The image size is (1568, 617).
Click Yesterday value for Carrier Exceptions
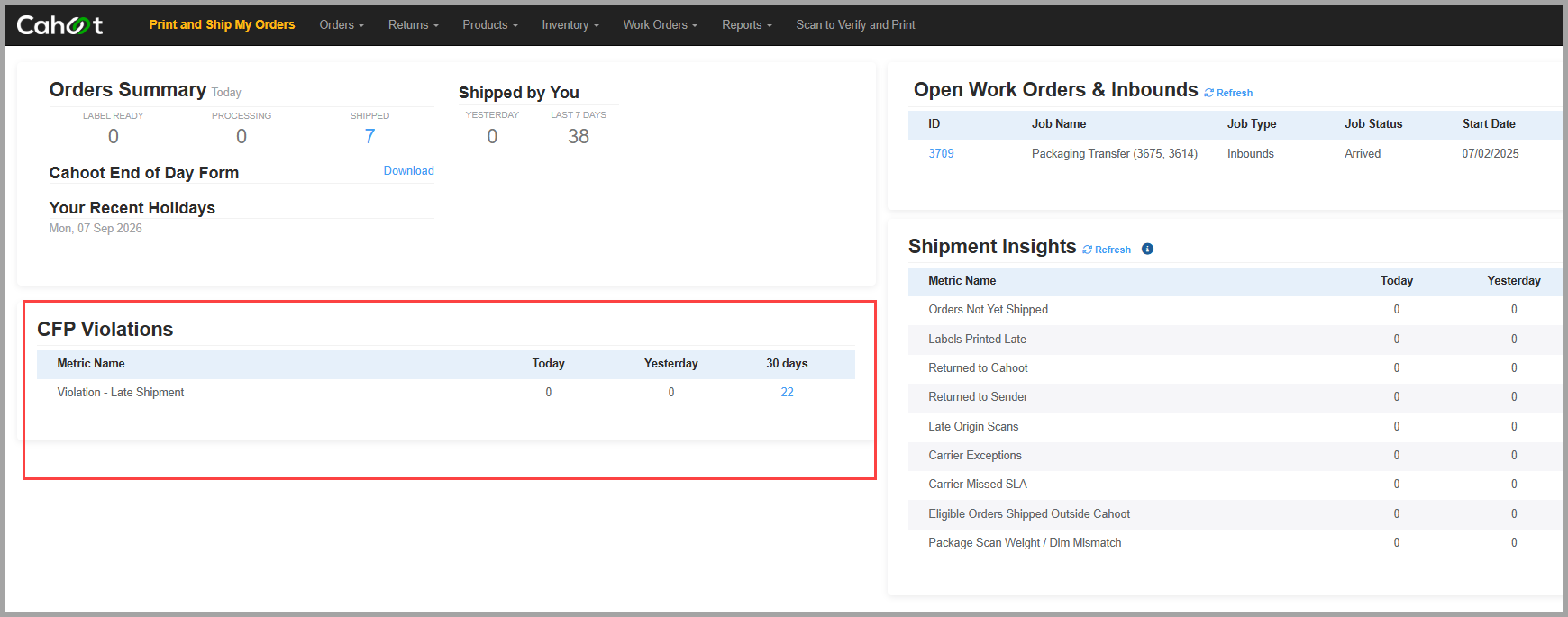click(1514, 455)
